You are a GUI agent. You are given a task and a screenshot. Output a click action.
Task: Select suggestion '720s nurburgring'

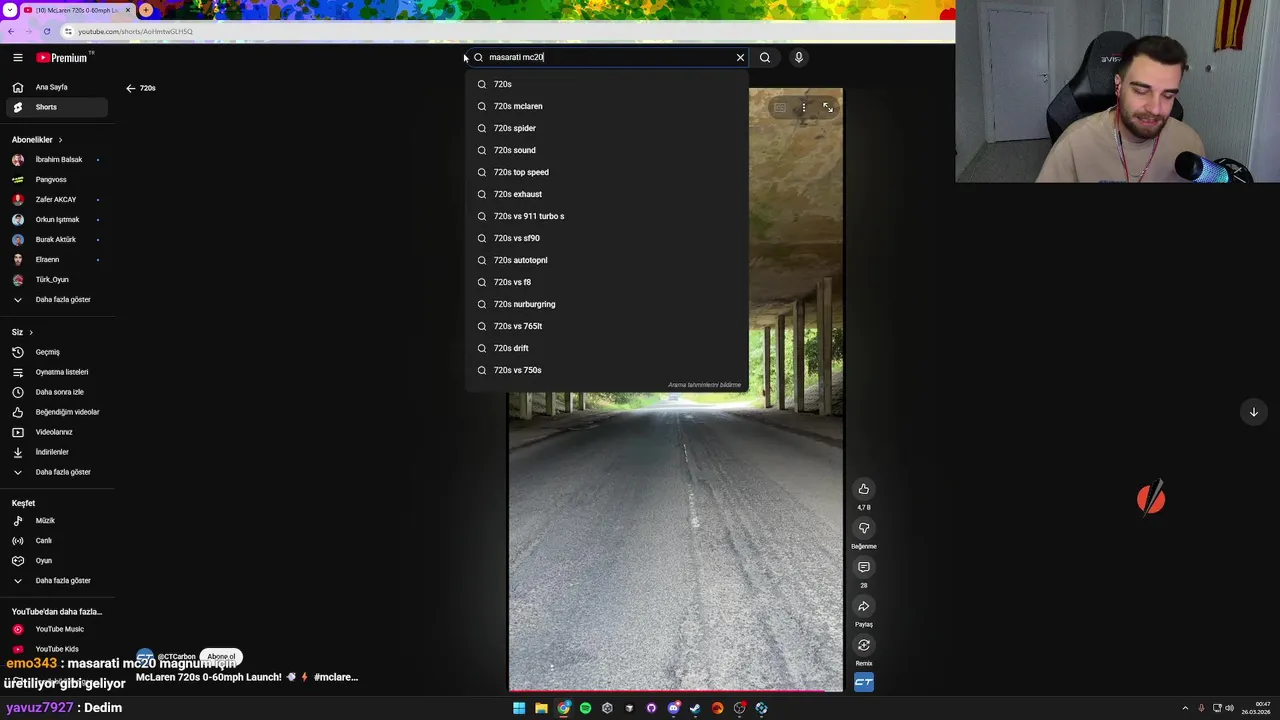[607, 304]
